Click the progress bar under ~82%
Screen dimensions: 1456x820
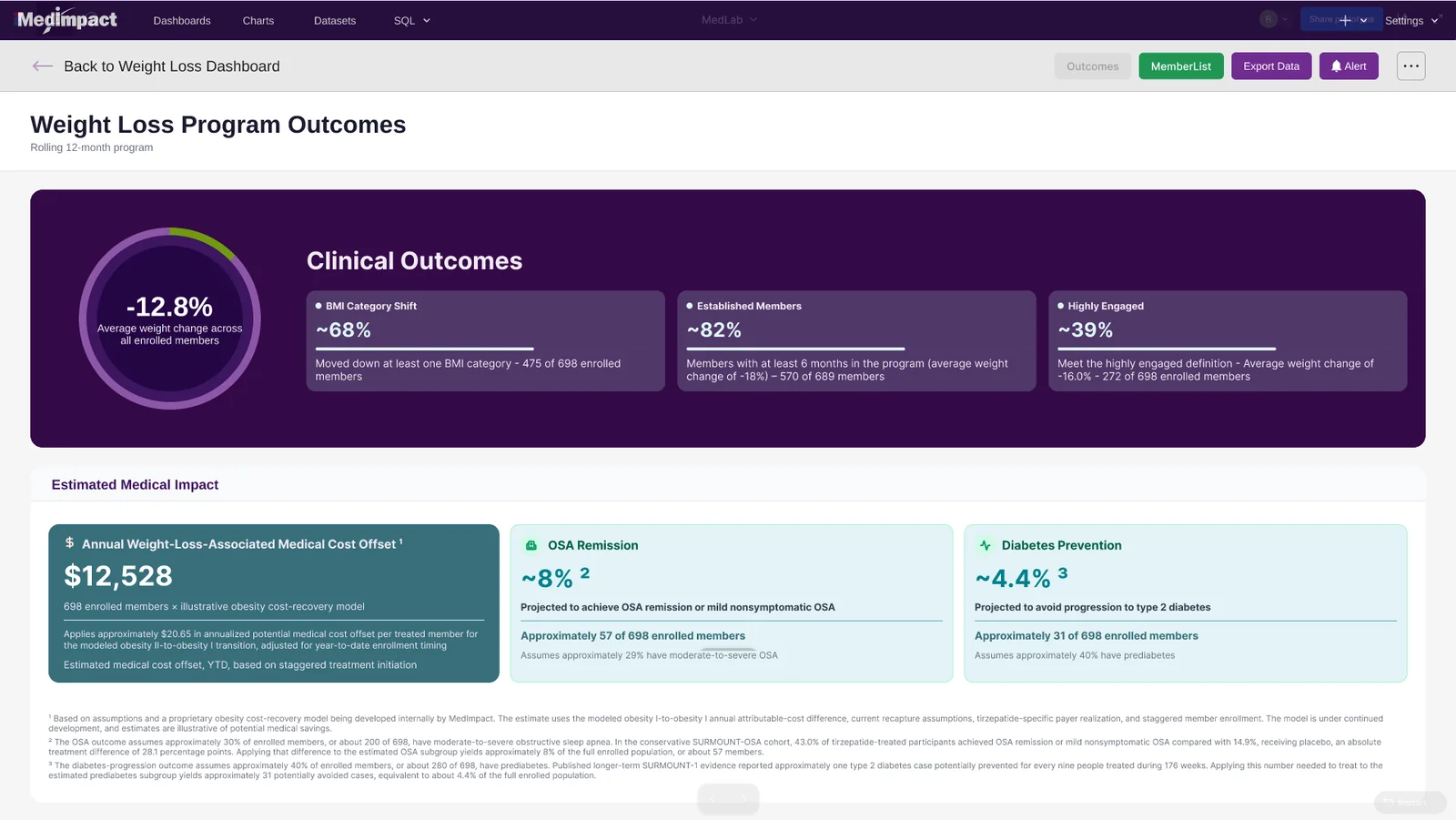(795, 349)
